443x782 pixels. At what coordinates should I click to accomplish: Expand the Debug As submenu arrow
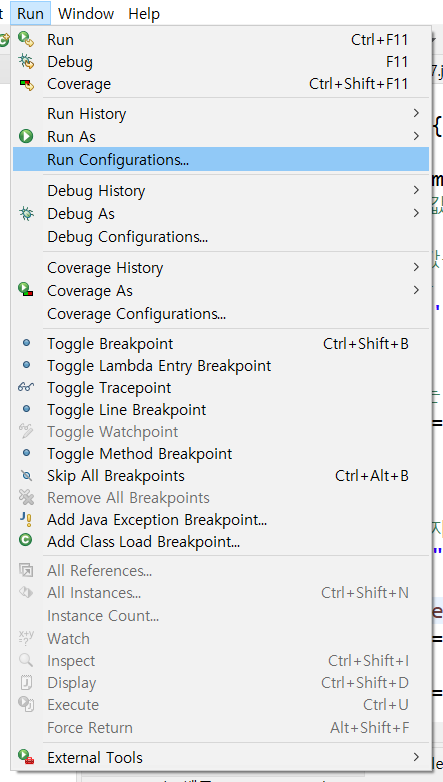click(x=416, y=213)
